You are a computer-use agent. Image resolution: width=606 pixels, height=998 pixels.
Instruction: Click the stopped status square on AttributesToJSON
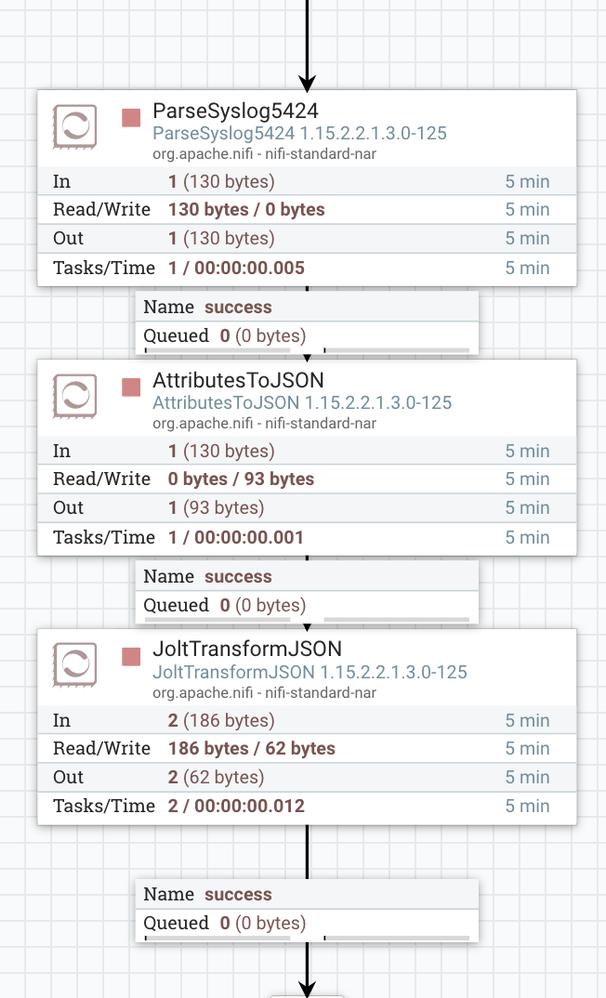click(x=131, y=387)
